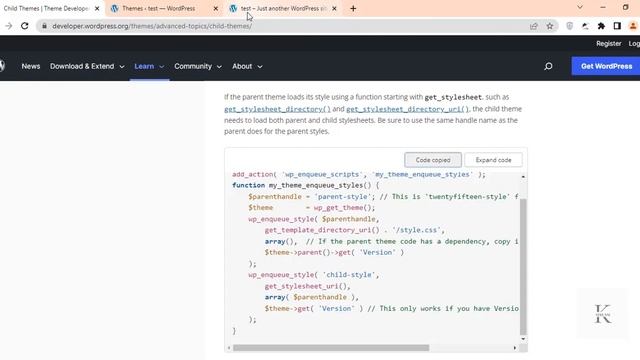Expand the Download & Extend menu

tap(87, 66)
